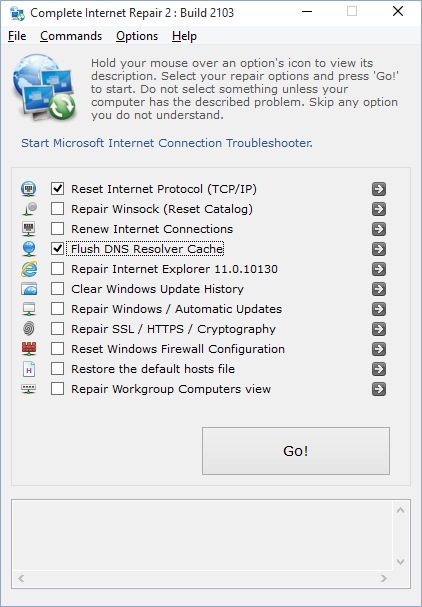This screenshot has height=607, width=422.
Task: Click the log panel scroll down arrow
Action: [x=401, y=561]
